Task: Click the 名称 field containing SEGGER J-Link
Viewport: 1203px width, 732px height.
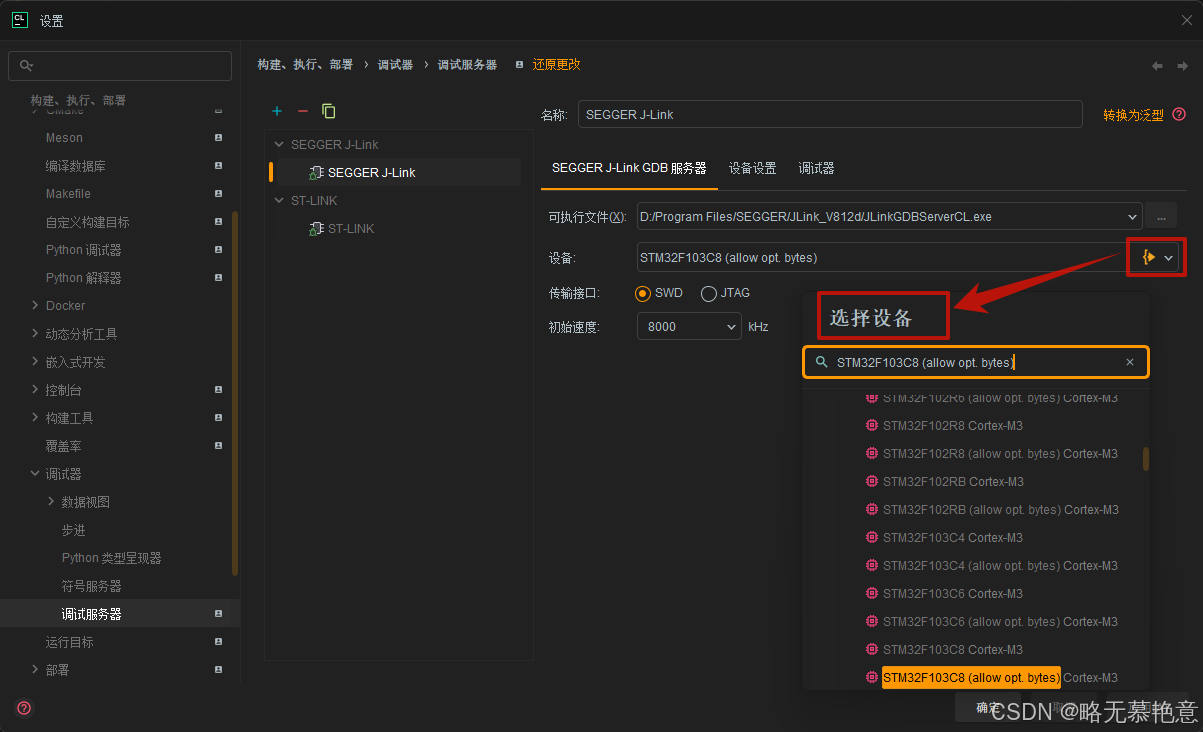Action: point(830,114)
